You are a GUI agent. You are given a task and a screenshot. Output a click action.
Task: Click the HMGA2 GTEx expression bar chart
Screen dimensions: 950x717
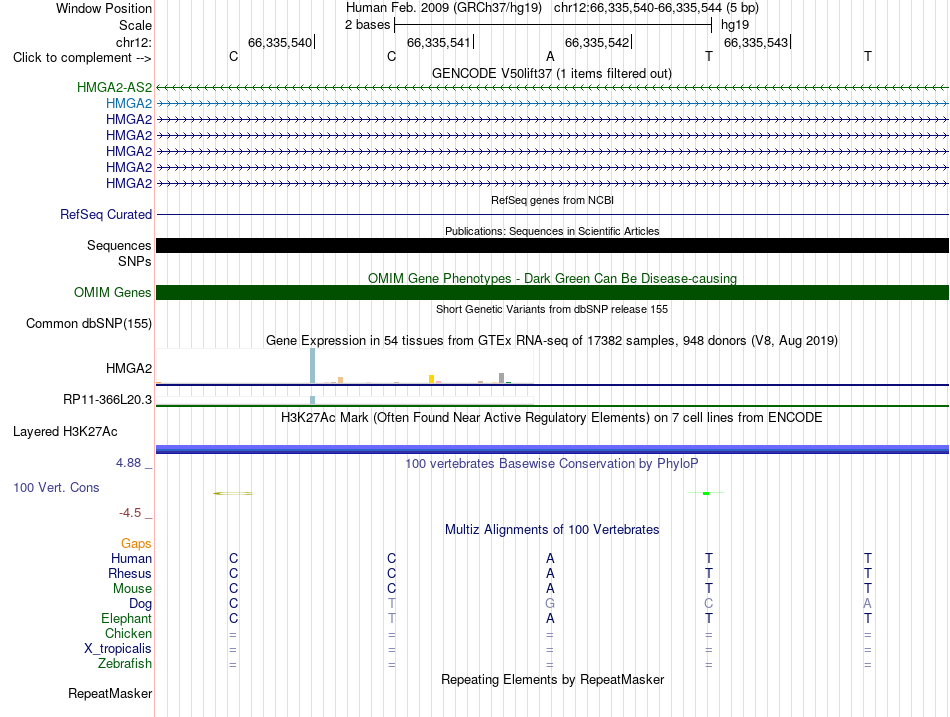(x=344, y=367)
